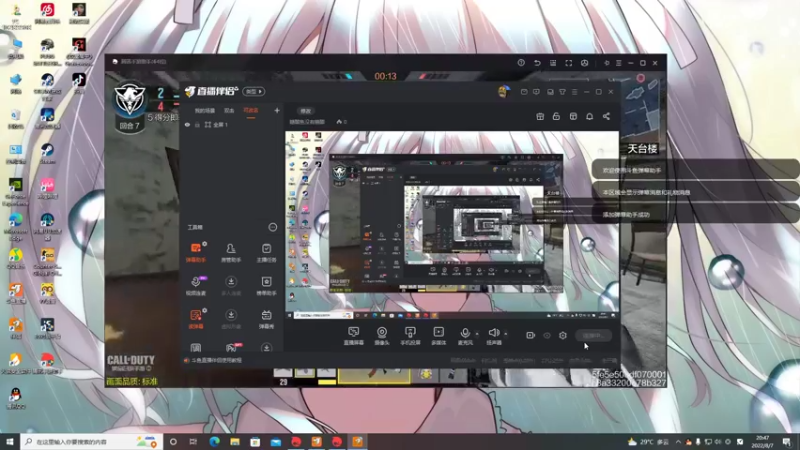Open File Explorer from the taskbar
The width and height of the screenshot is (800, 450).
pyautogui.click(x=235, y=441)
